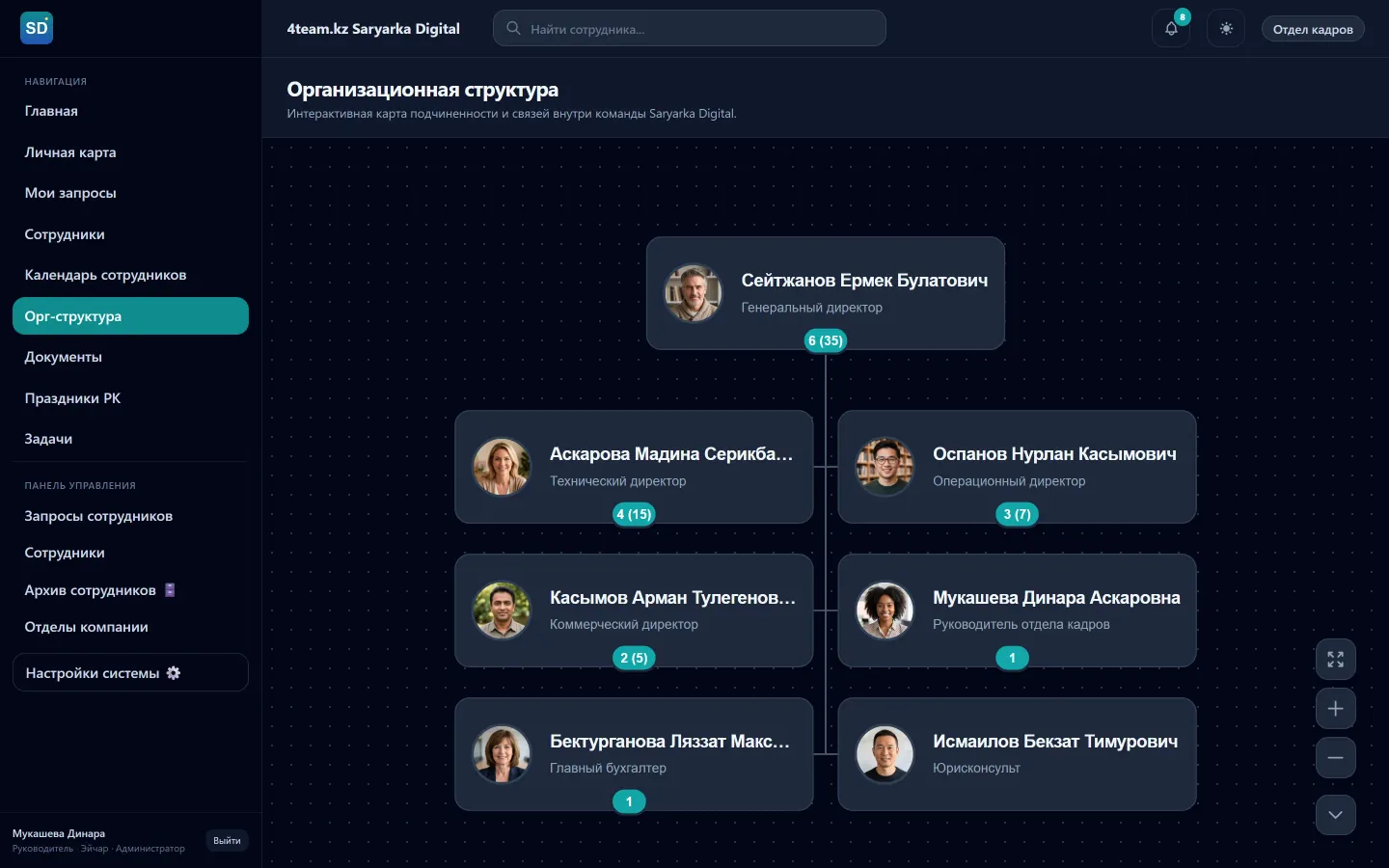Expand Kasymov's 2 (5) subordinates badge
Screen dimensions: 1389x868
point(634,658)
